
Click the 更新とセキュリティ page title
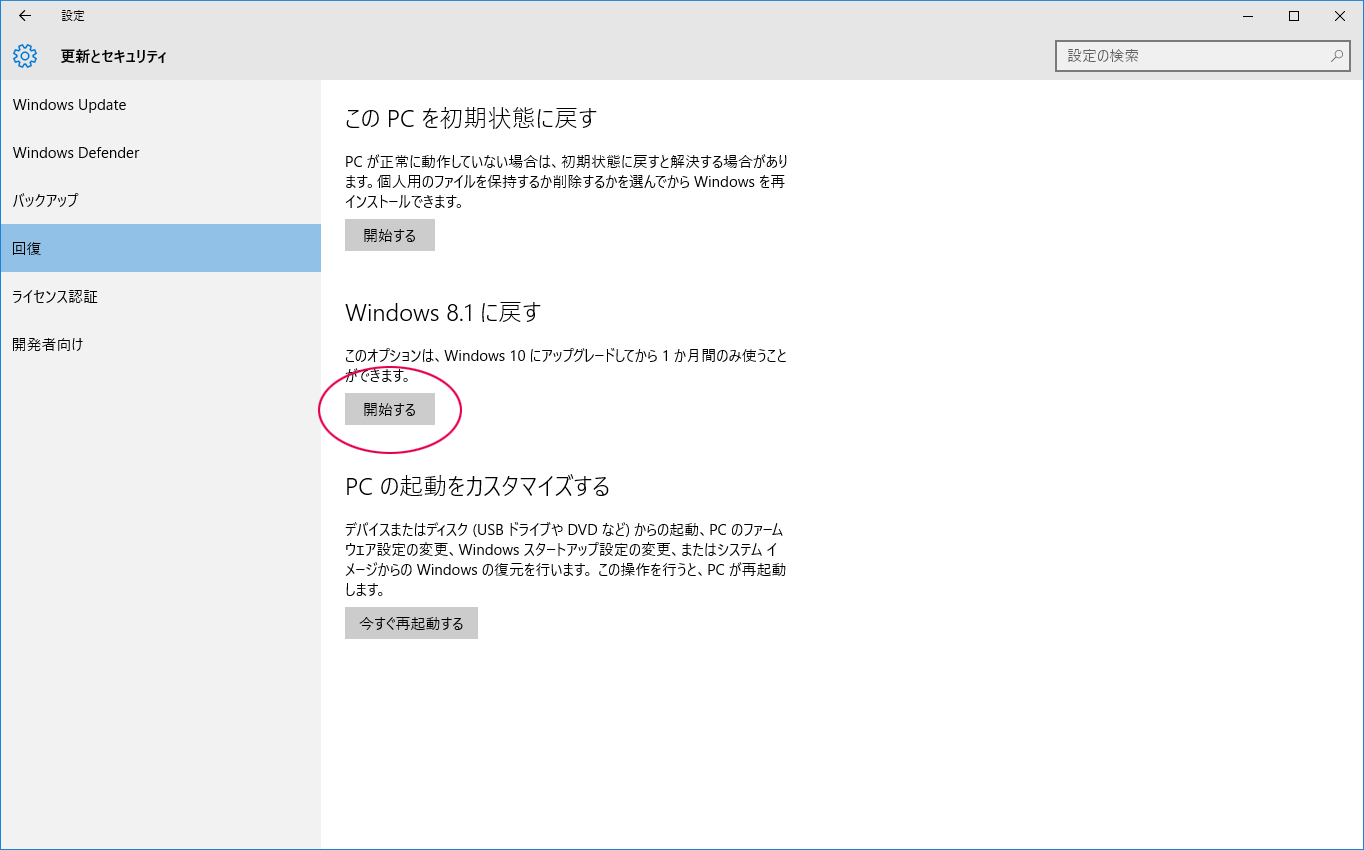114,56
